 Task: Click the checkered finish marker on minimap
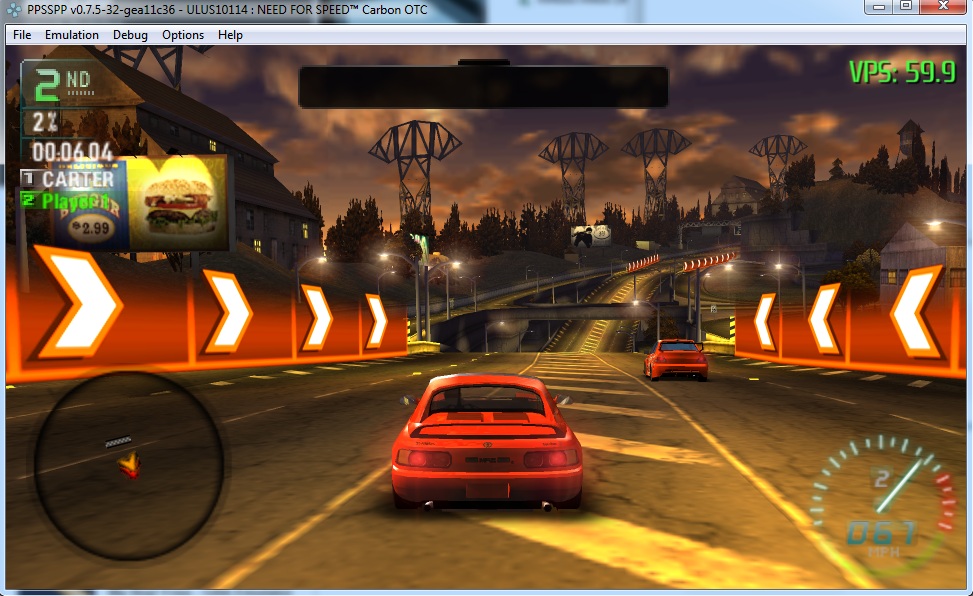[x=118, y=441]
